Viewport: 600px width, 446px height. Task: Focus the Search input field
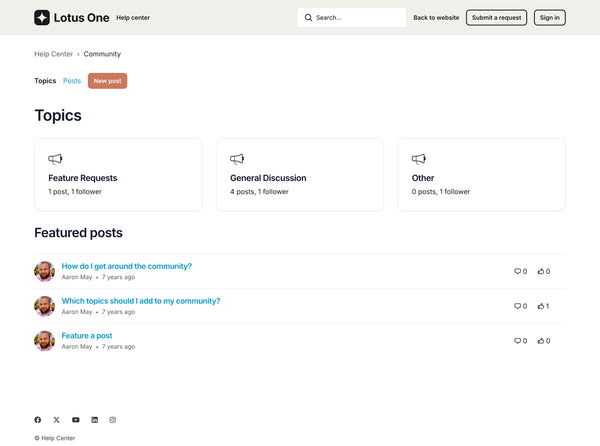352,18
